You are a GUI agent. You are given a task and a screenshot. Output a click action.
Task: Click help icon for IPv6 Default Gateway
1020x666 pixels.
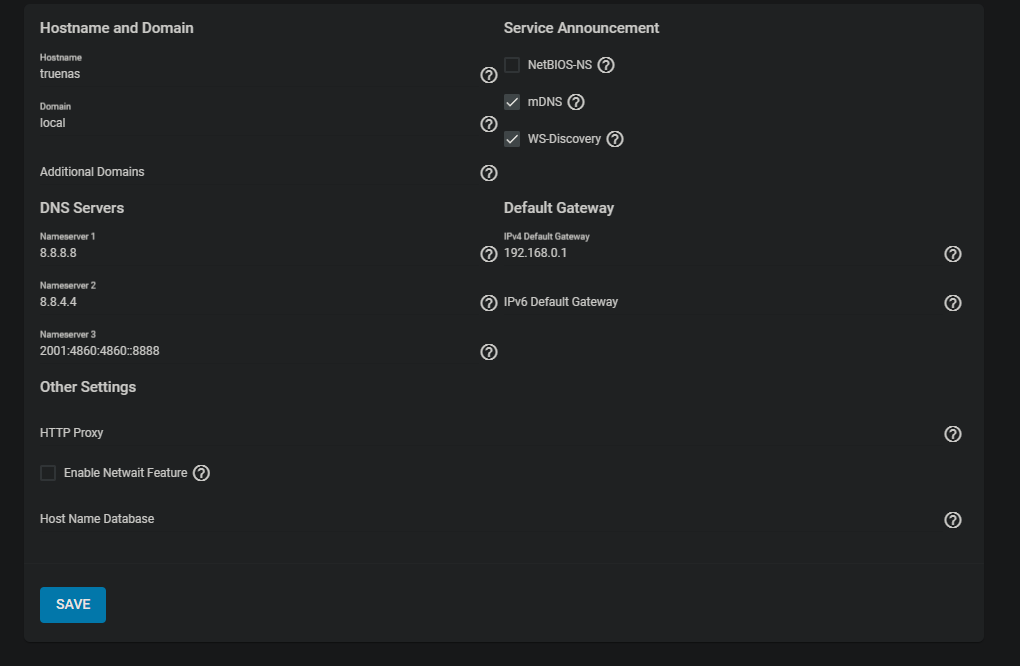[x=953, y=303]
